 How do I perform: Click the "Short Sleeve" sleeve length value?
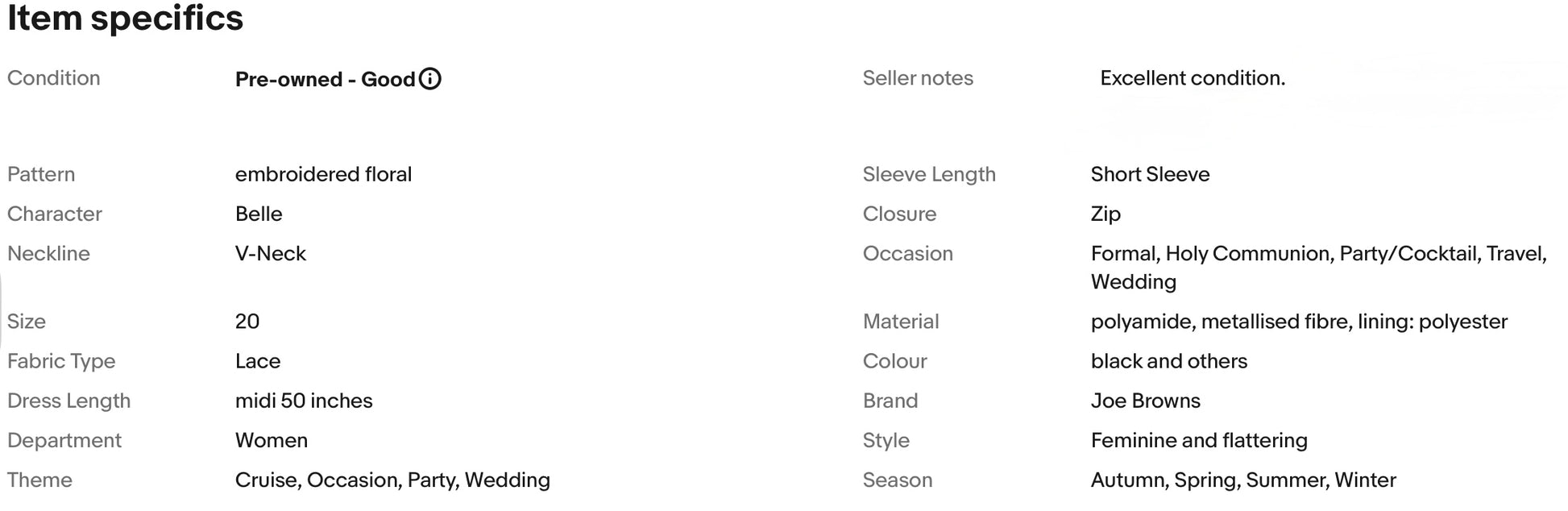point(1150,174)
